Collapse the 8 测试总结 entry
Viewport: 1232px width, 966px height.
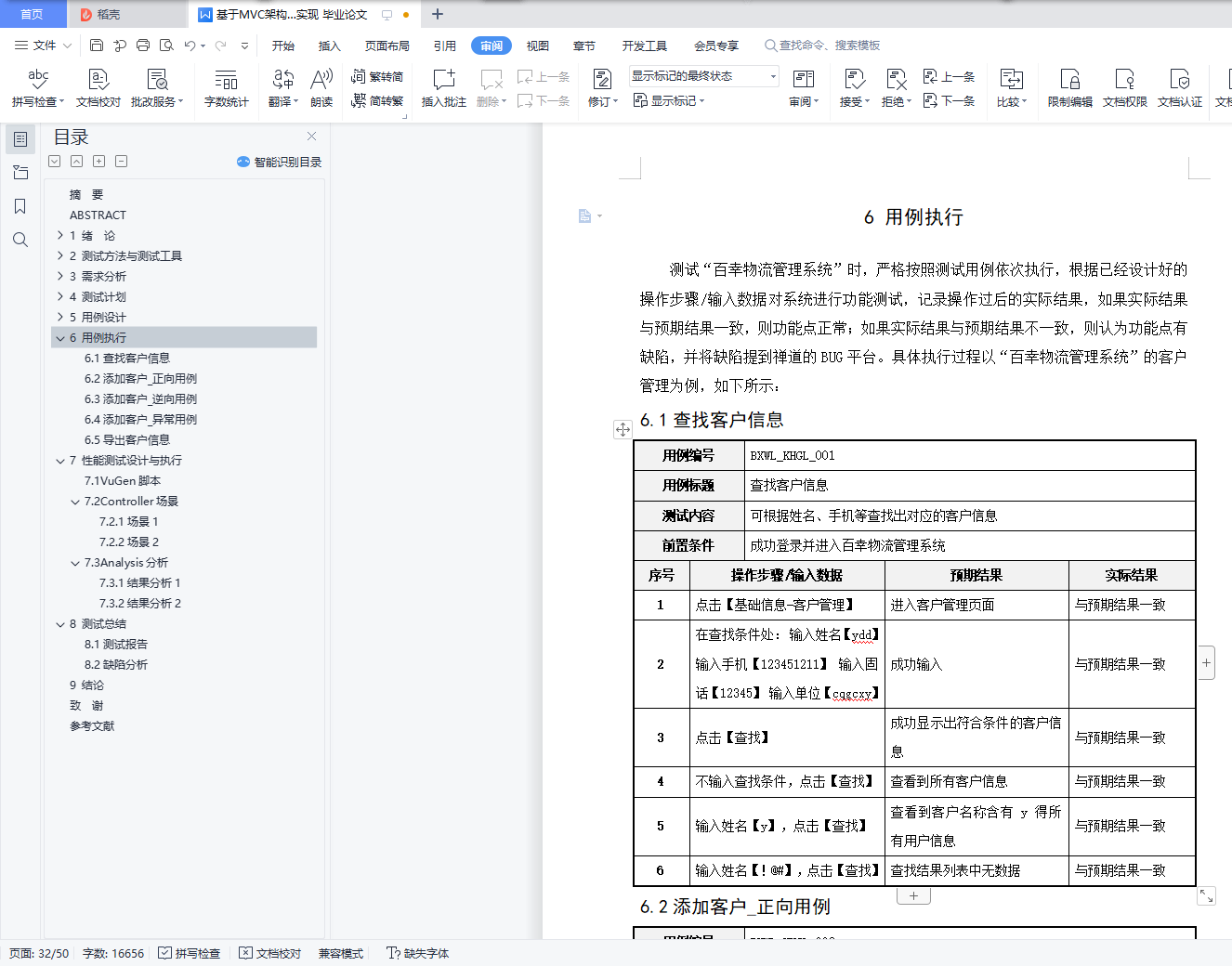coord(60,624)
